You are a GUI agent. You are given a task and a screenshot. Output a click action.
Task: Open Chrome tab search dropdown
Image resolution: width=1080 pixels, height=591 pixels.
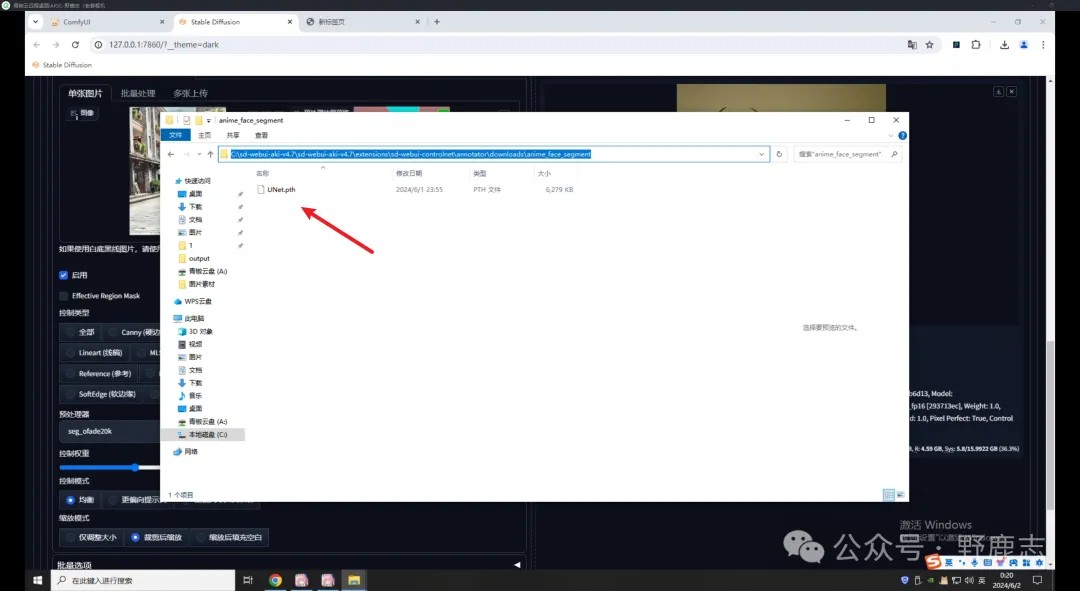point(35,22)
